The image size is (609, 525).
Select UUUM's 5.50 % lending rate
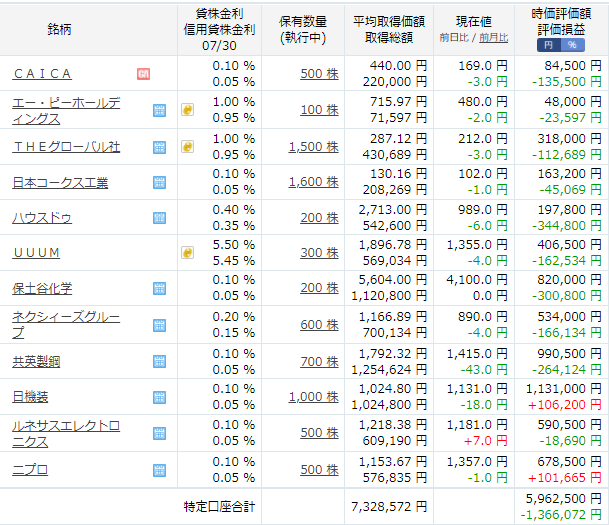pos(233,245)
